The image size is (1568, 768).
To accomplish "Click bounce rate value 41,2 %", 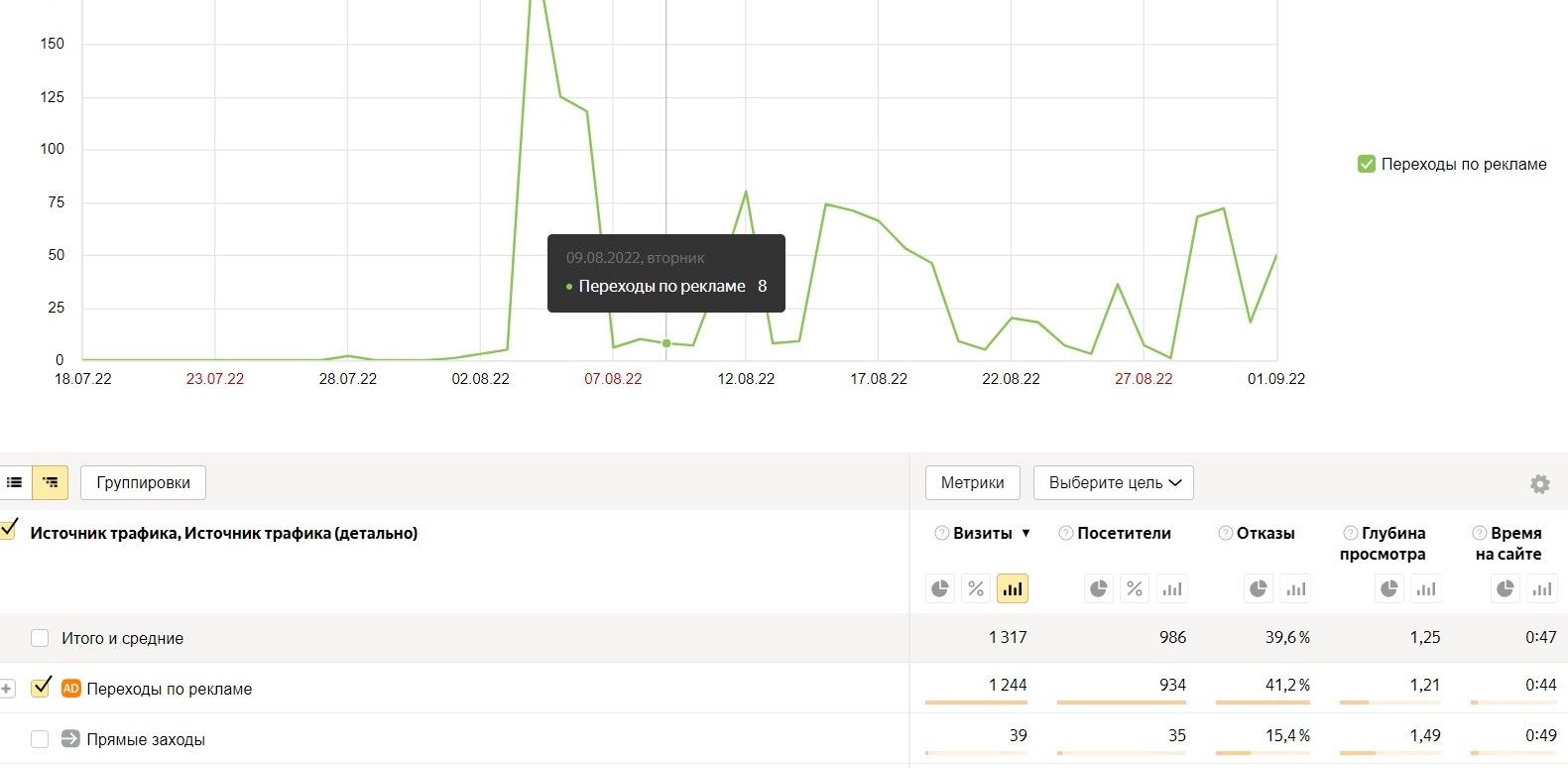I will coord(1287,685).
